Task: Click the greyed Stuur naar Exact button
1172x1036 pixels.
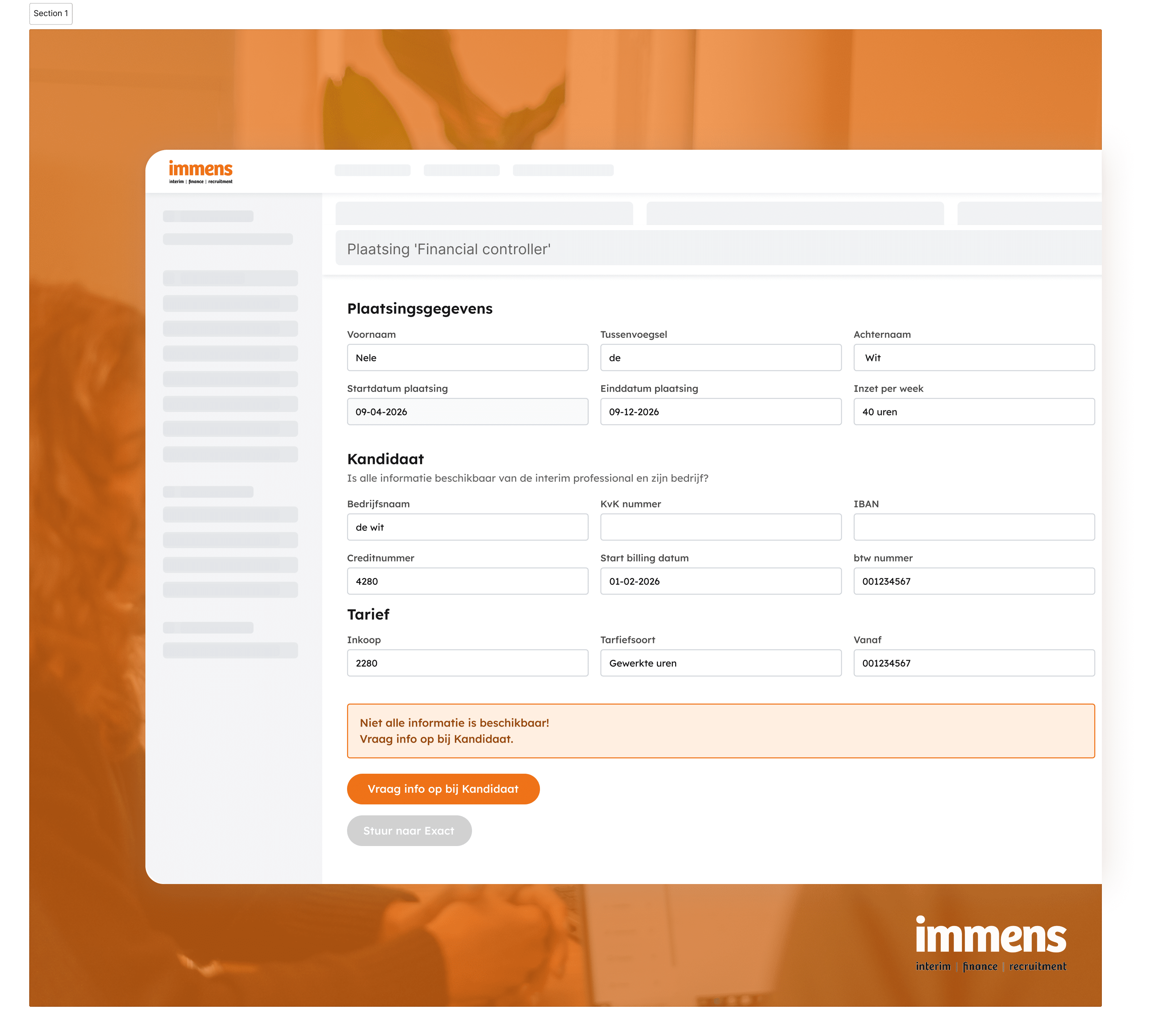Action: pyautogui.click(x=409, y=830)
